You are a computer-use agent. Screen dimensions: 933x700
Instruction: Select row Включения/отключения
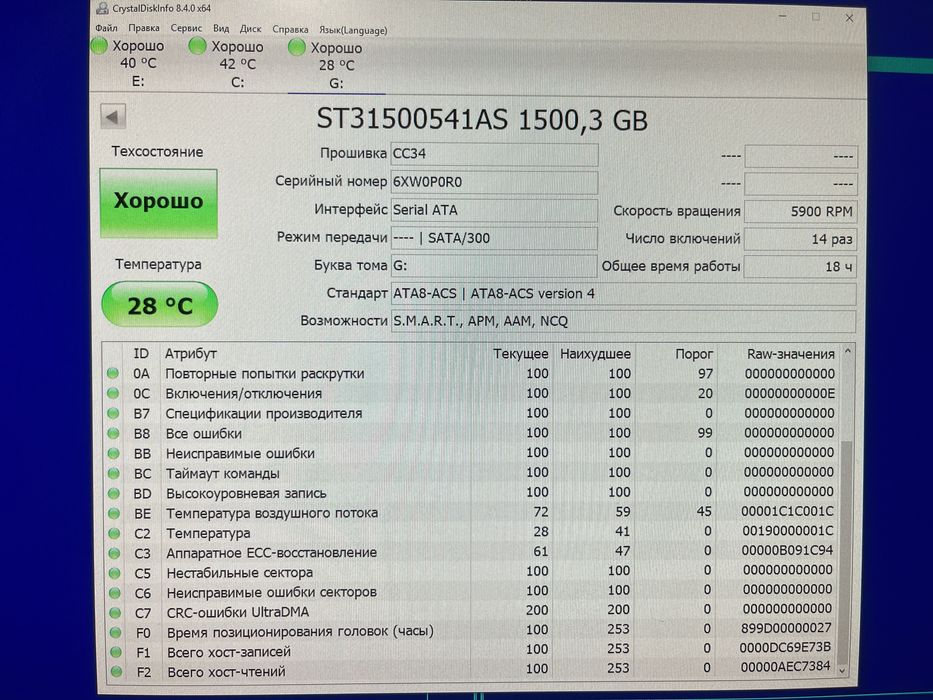coord(470,393)
